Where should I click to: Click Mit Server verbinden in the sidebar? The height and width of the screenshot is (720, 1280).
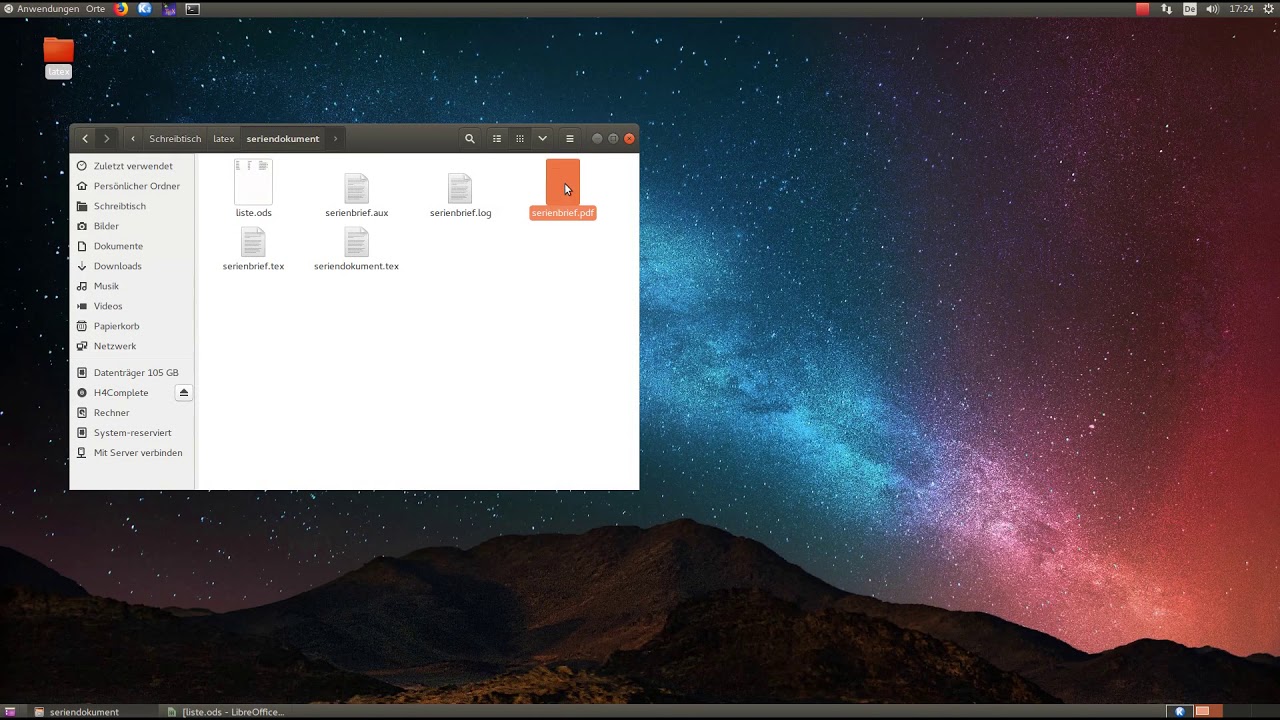click(x=132, y=453)
